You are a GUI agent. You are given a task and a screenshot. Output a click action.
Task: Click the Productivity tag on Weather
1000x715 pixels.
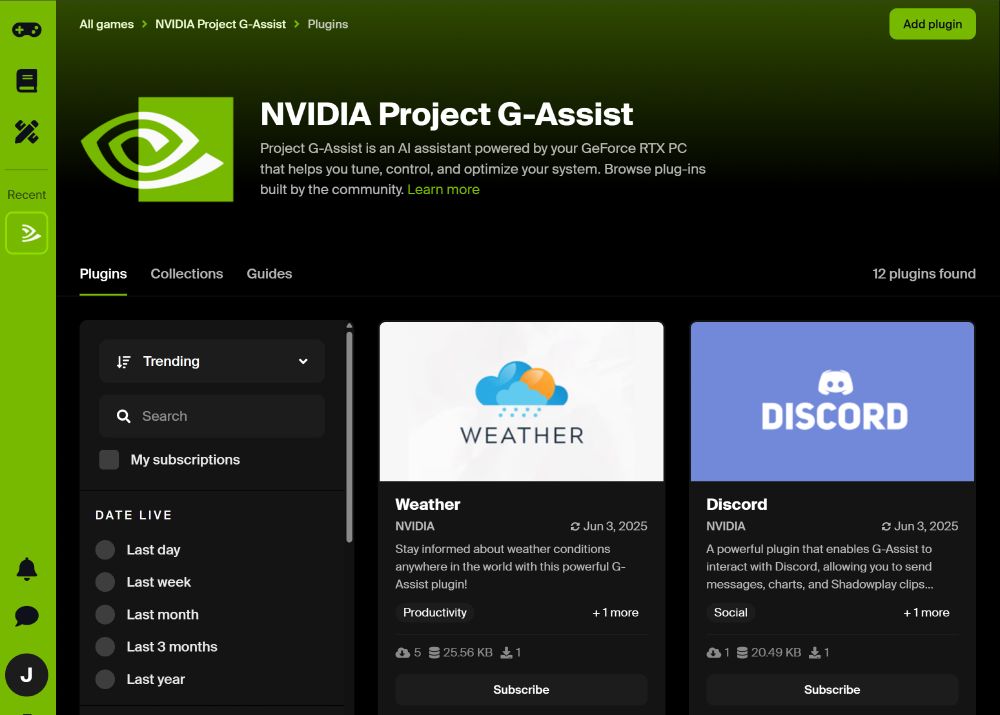(435, 612)
